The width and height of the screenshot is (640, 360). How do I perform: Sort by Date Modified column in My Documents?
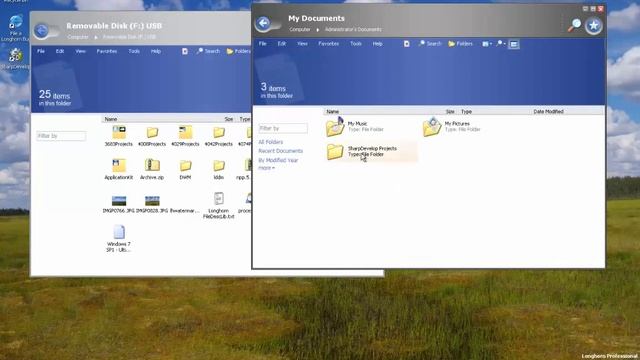(x=548, y=111)
